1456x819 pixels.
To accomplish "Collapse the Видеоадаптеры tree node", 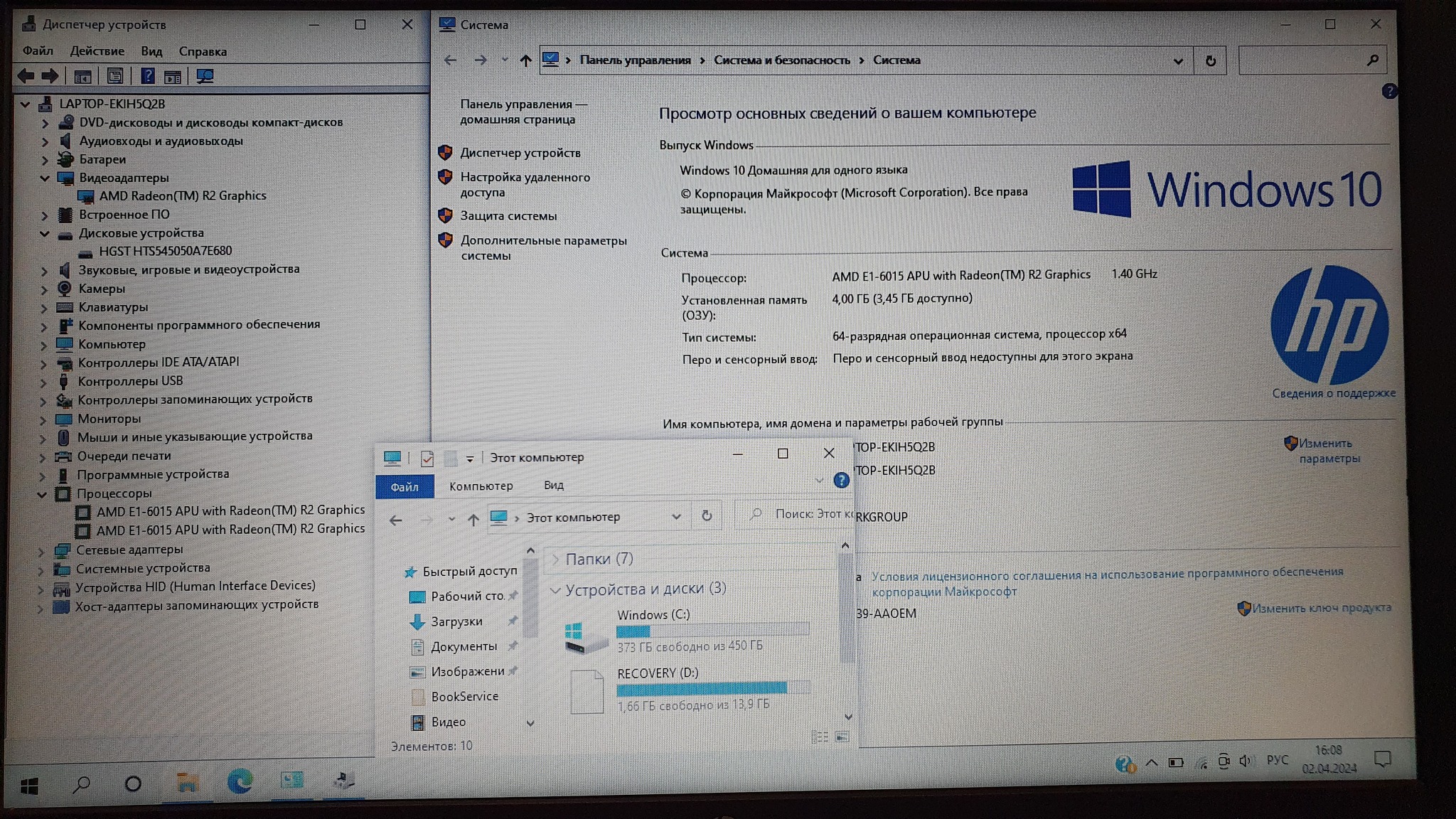I will 45,178.
